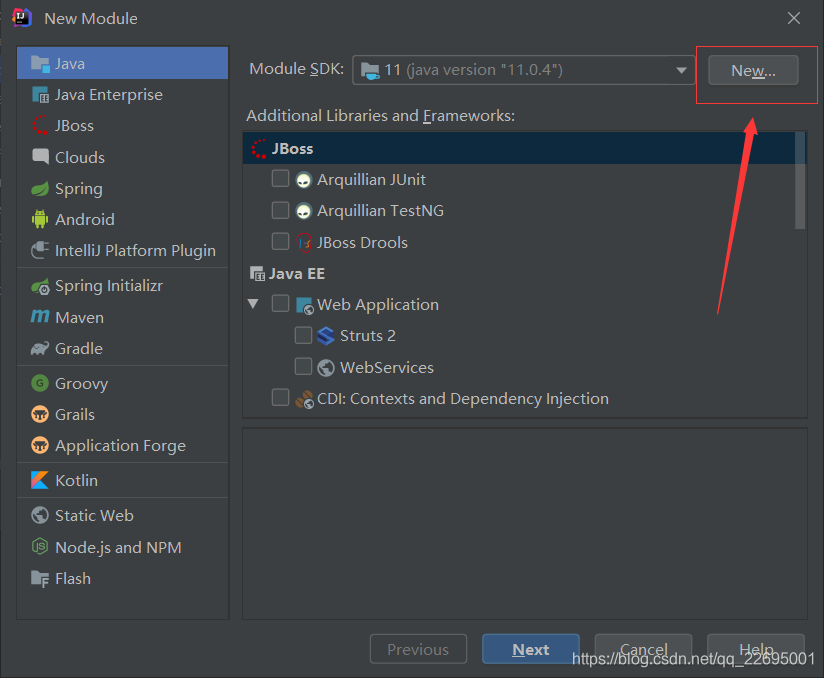Click the Kotlin K icon
This screenshot has width=824, height=678.
(40, 480)
